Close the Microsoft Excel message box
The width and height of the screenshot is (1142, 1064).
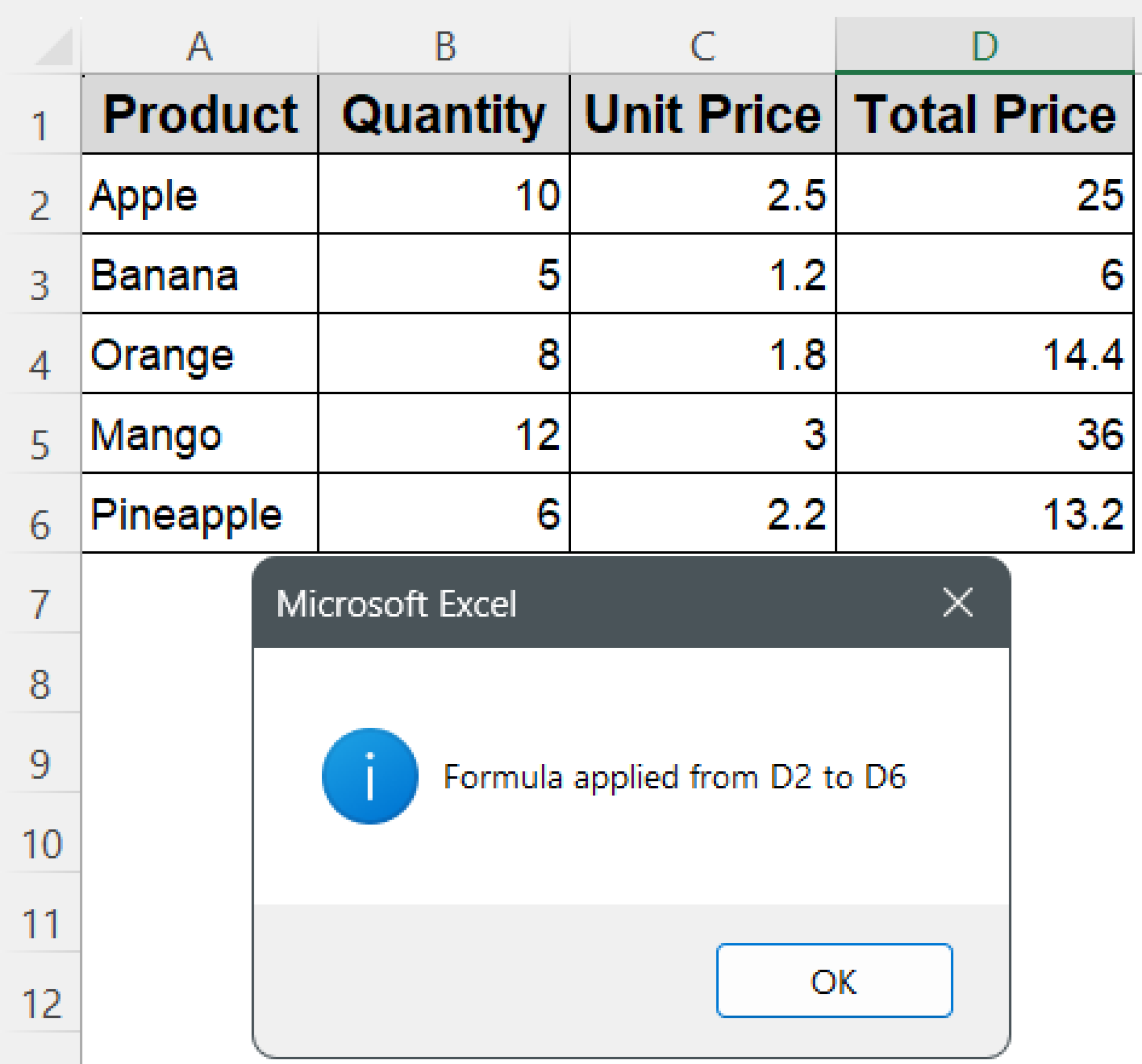(x=957, y=603)
